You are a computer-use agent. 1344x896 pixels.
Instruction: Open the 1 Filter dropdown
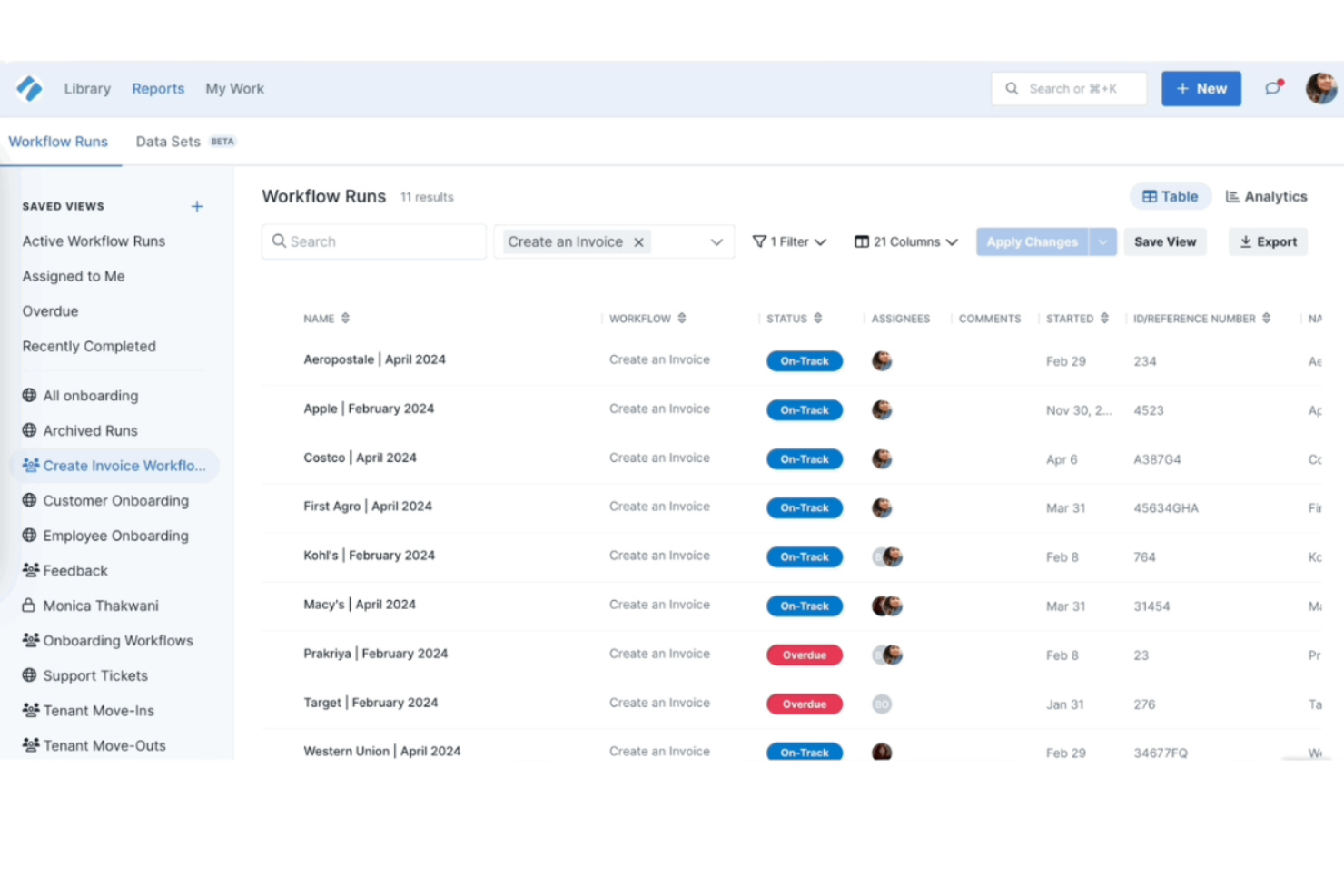(x=789, y=242)
